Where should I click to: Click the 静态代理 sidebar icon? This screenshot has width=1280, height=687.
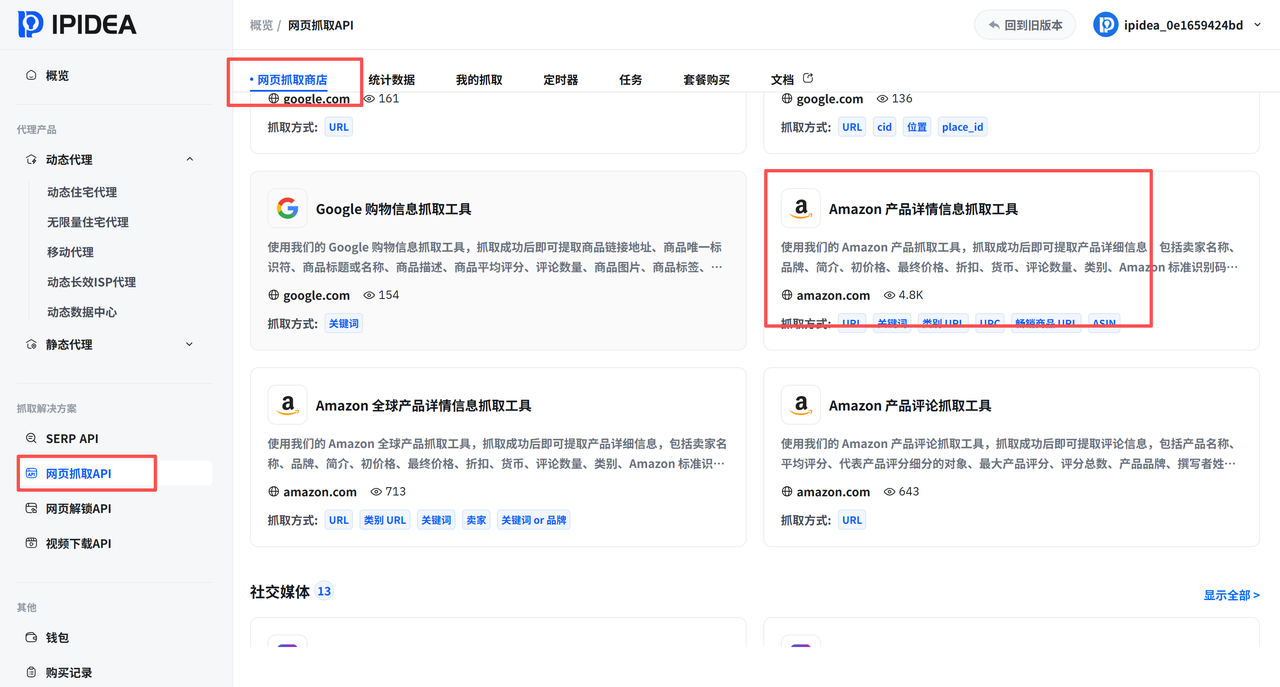coord(31,344)
